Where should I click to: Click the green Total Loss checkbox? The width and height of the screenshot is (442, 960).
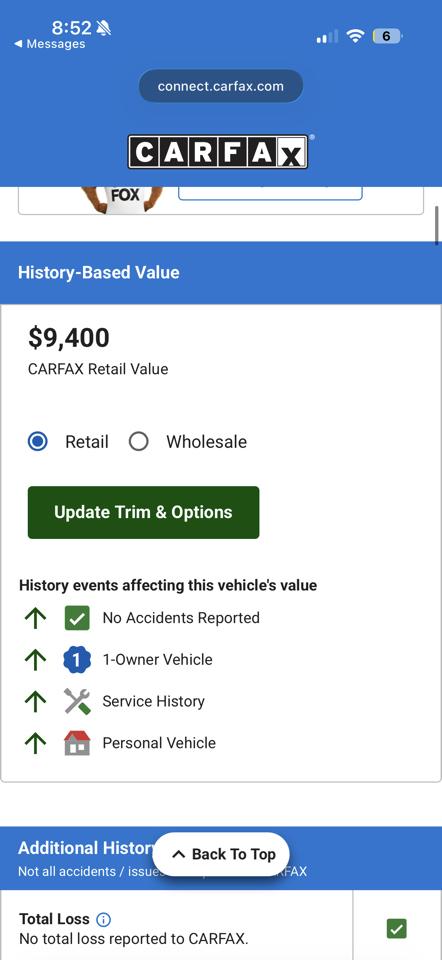click(397, 929)
